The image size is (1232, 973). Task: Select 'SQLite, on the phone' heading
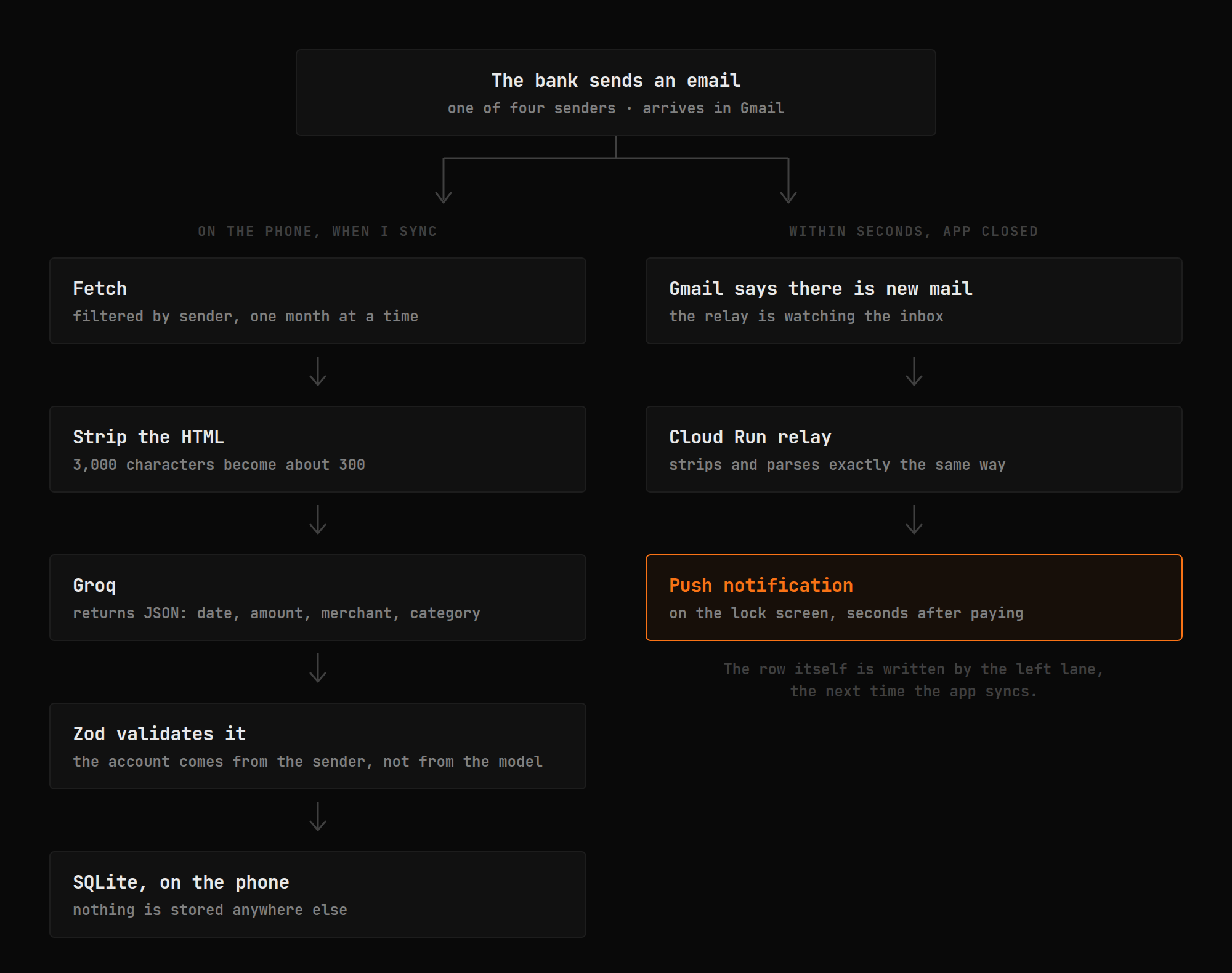click(x=181, y=882)
